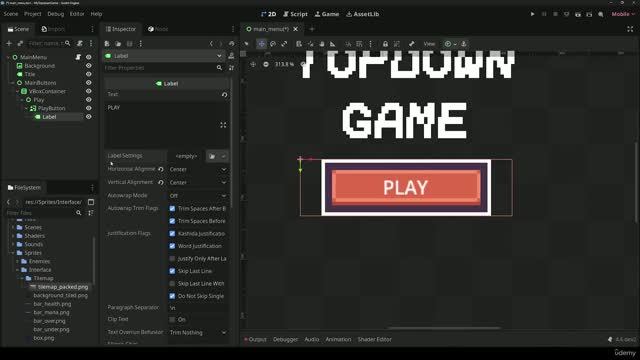Open the skeleton options bone icon
The width and height of the screenshot is (640, 360).
pyautogui.click(x=411, y=44)
